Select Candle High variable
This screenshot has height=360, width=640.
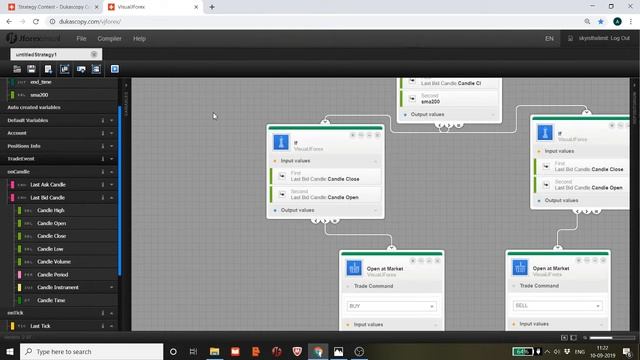coord(51,210)
